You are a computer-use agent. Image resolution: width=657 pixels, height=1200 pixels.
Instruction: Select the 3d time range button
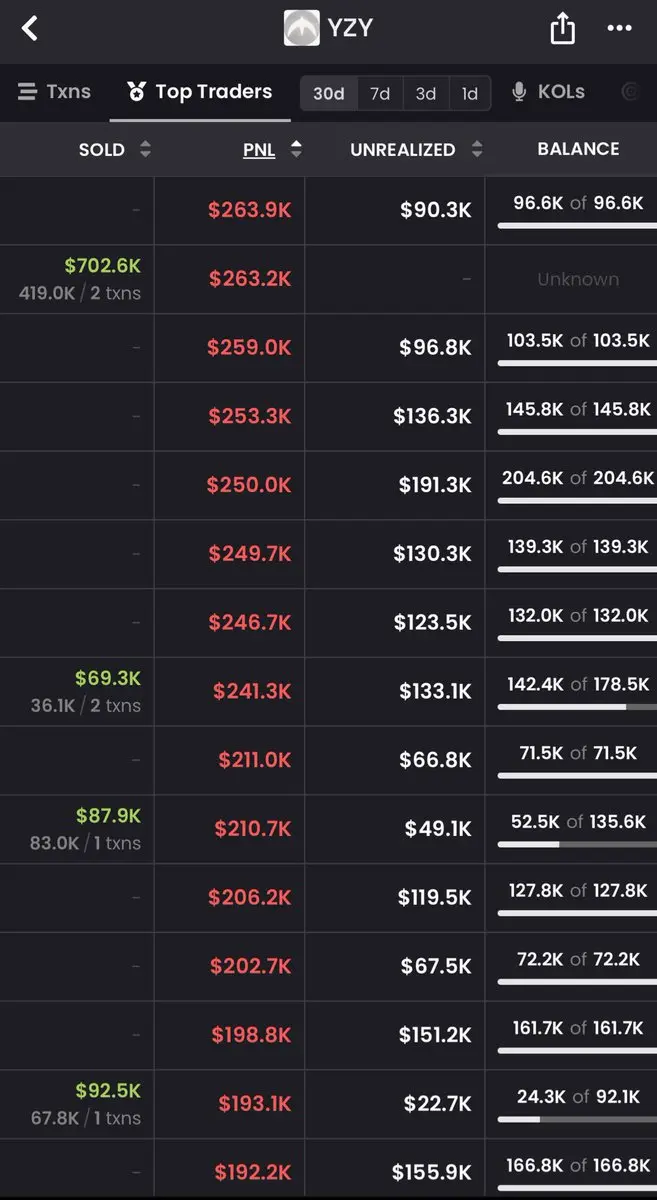426,93
